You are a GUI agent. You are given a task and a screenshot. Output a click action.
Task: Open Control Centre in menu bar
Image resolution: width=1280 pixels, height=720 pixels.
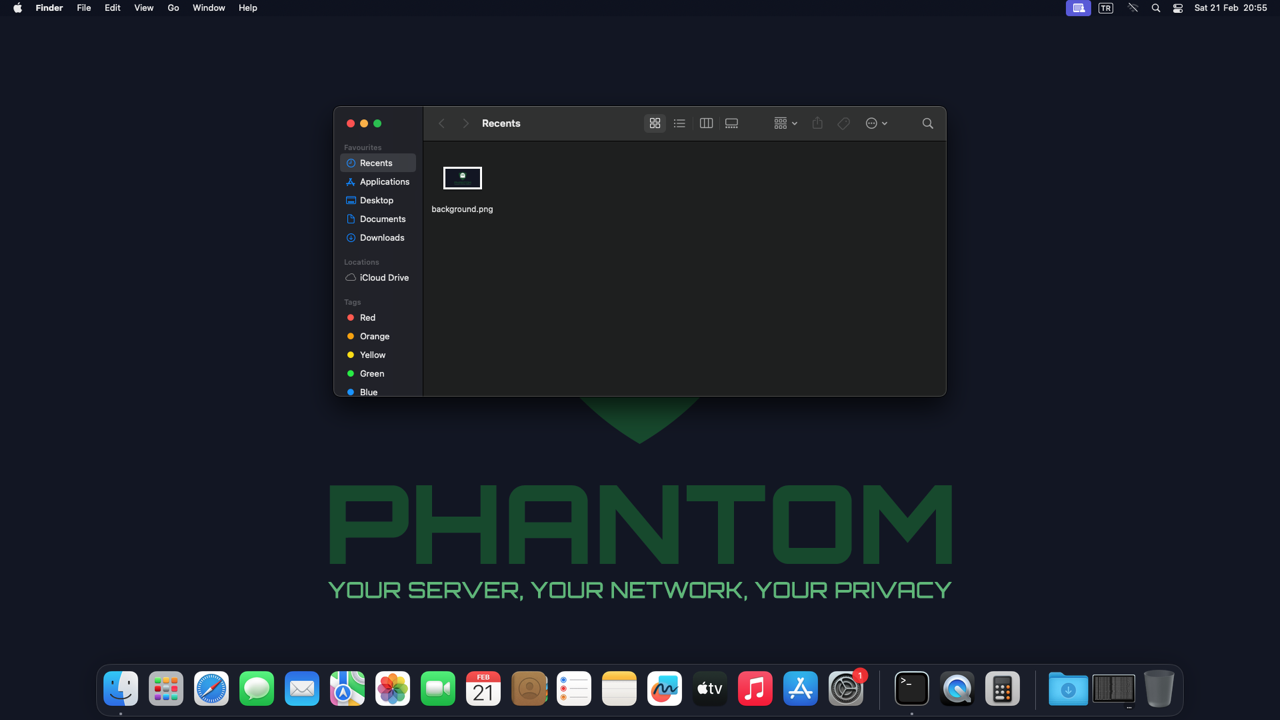[1178, 8]
